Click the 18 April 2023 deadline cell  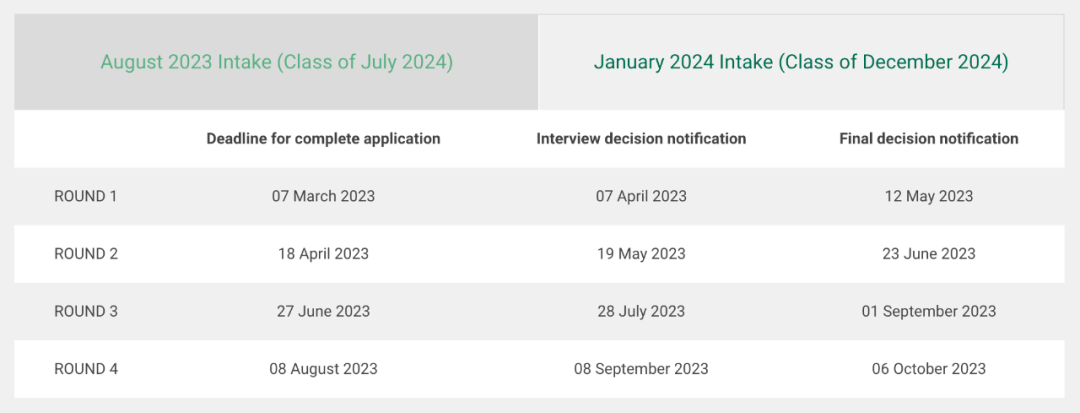[323, 254]
